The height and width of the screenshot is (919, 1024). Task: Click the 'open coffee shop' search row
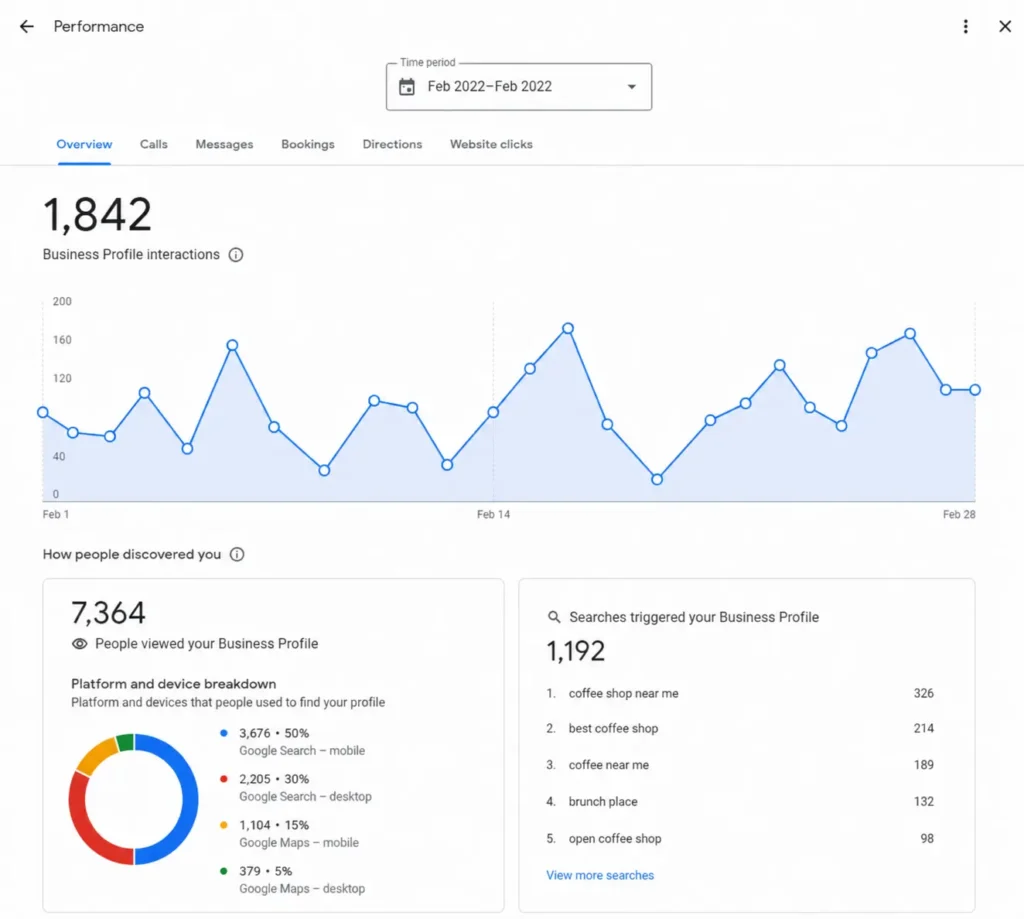pos(740,839)
